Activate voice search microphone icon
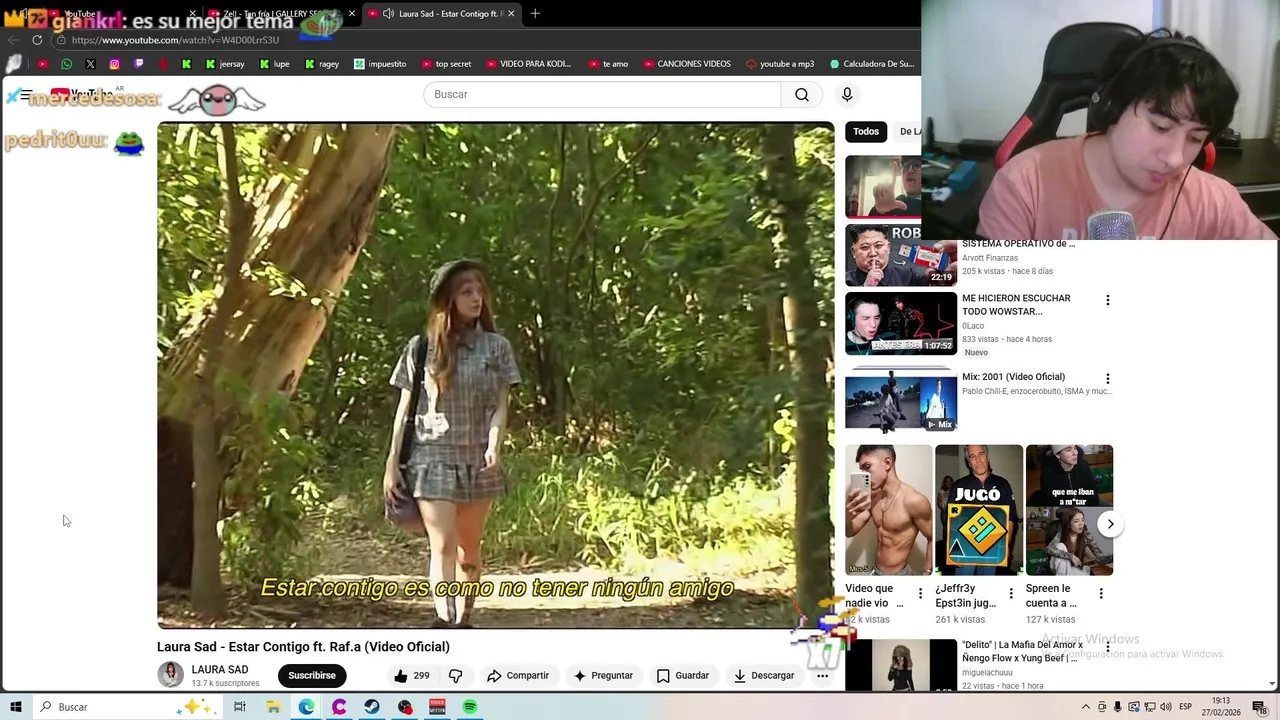This screenshot has height=720, width=1280. [x=847, y=94]
